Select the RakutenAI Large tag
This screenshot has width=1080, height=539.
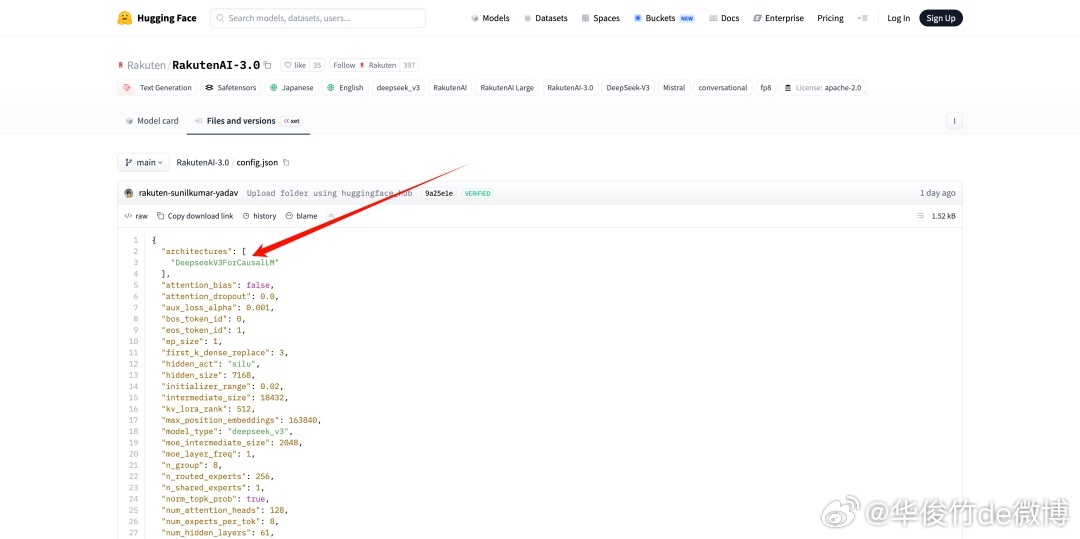point(507,87)
